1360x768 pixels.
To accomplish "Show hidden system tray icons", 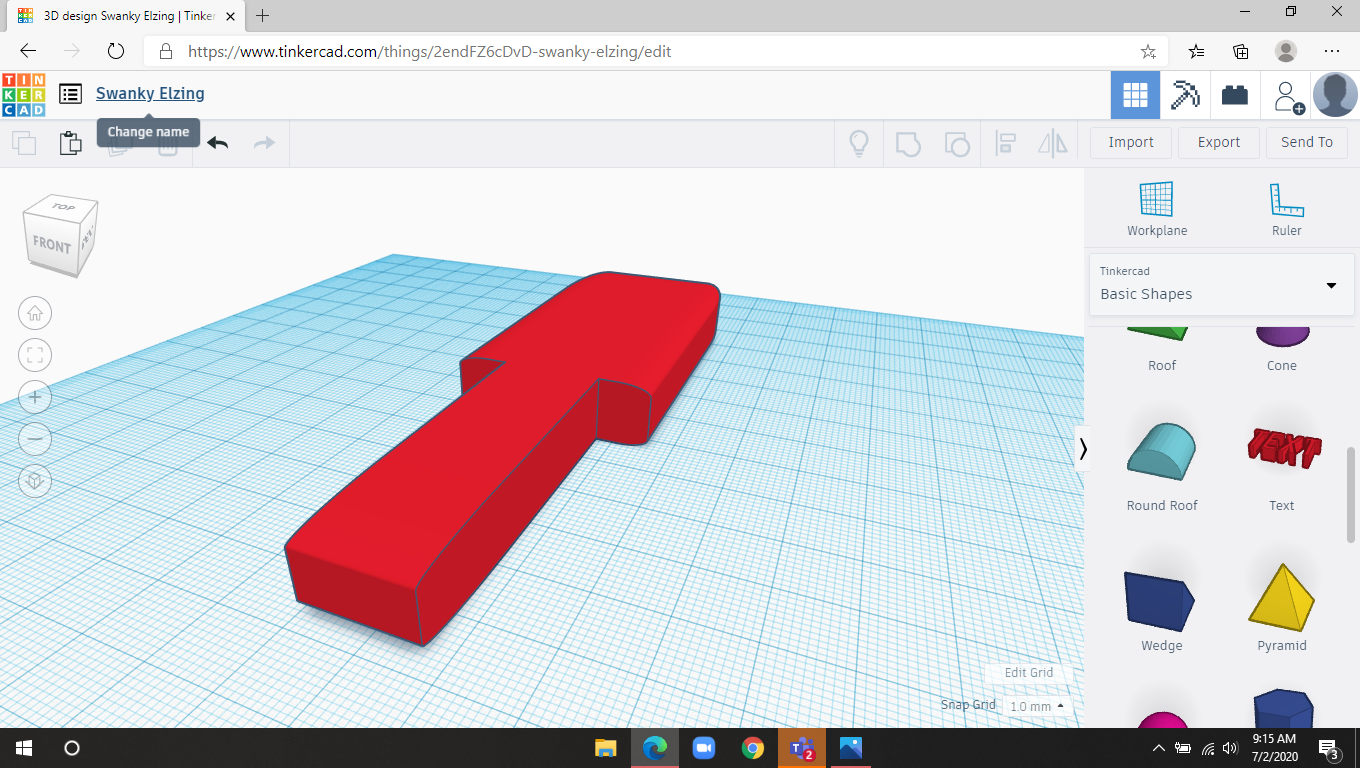I will pyautogui.click(x=1159, y=748).
